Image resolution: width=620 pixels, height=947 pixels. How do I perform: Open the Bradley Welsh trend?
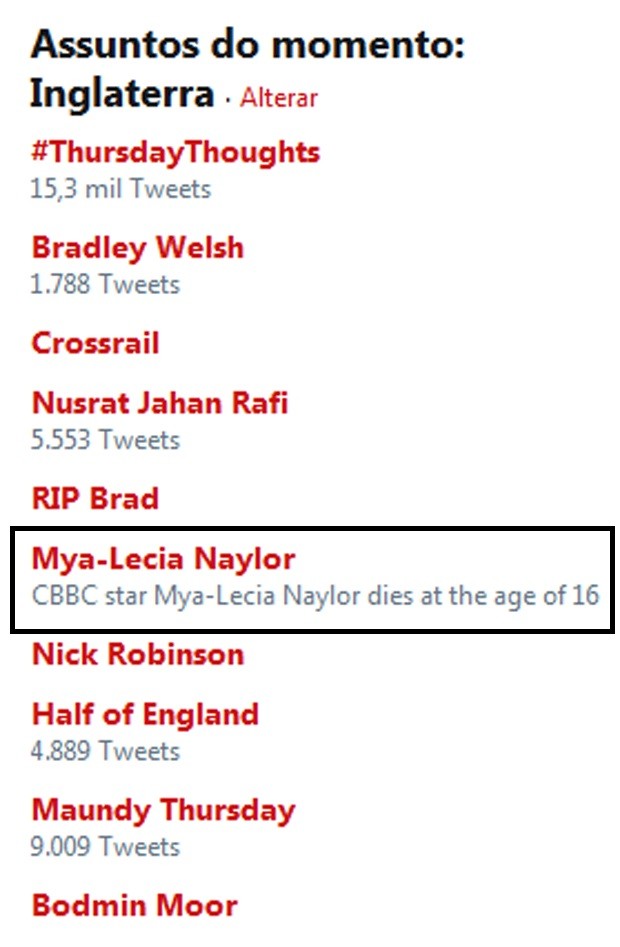click(x=138, y=248)
